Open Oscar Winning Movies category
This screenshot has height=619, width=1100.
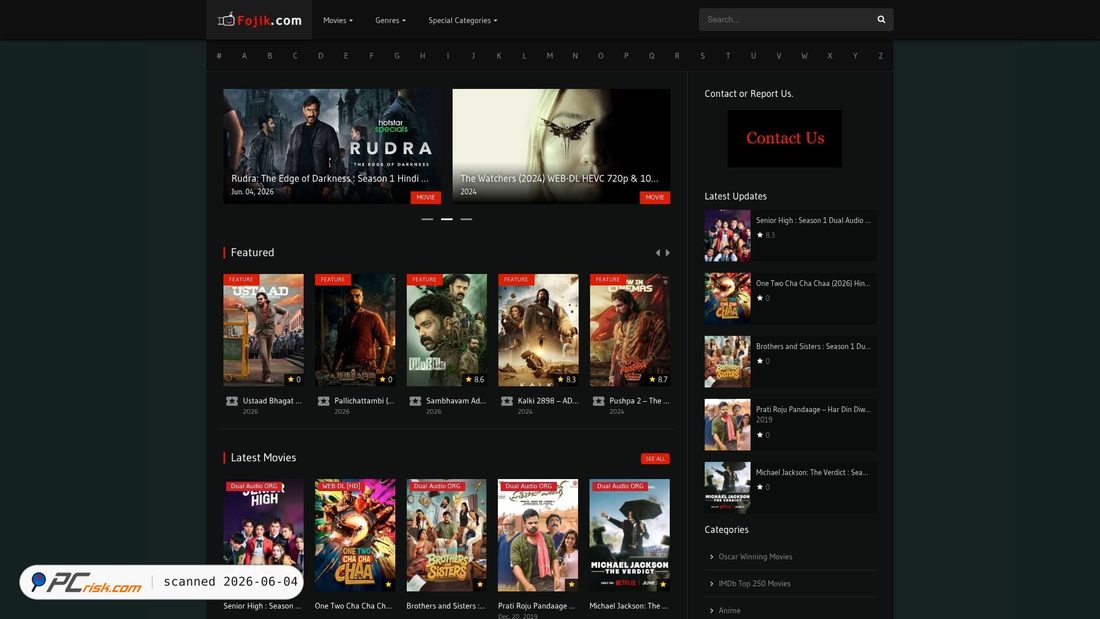click(755, 557)
